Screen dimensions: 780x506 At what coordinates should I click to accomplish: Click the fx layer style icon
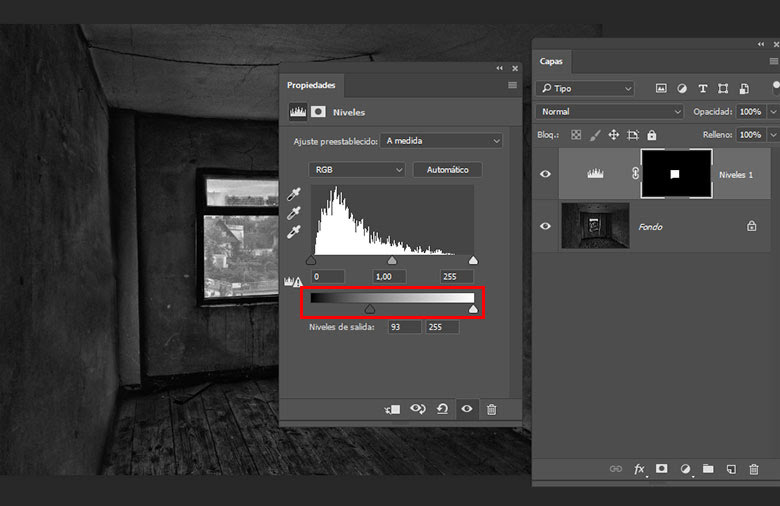coord(639,468)
